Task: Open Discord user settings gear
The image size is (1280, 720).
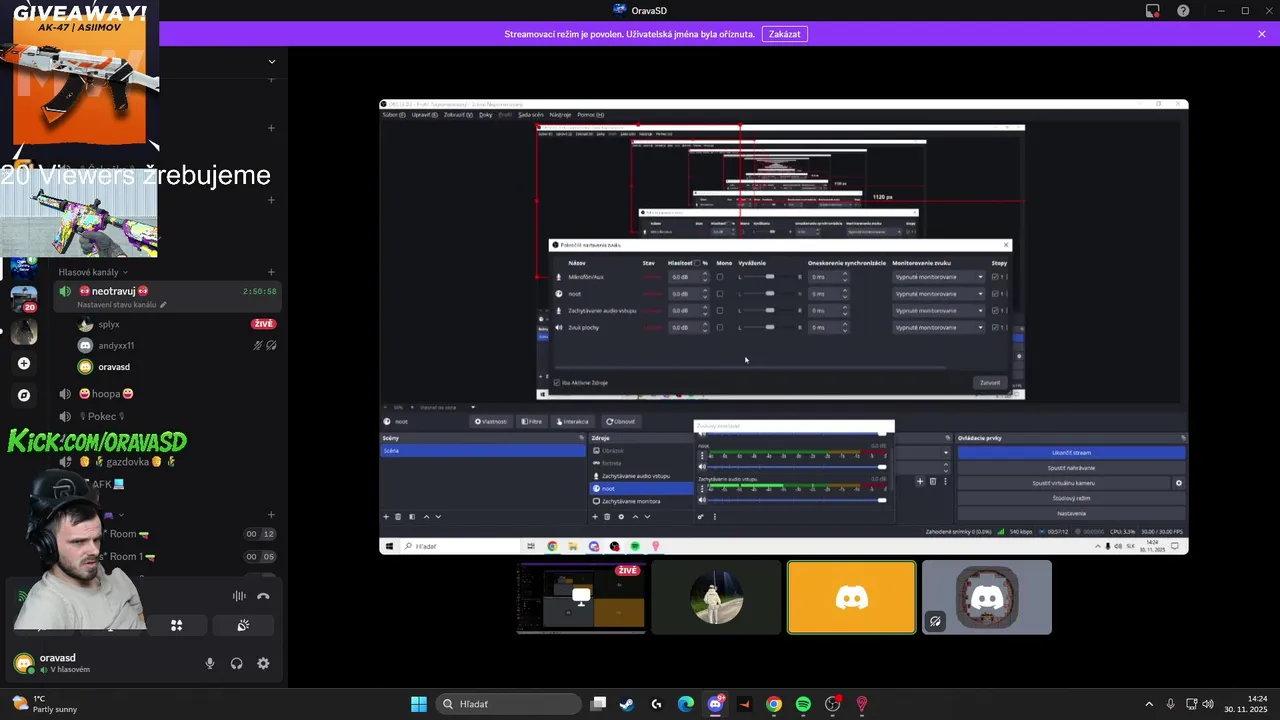Action: (263, 663)
